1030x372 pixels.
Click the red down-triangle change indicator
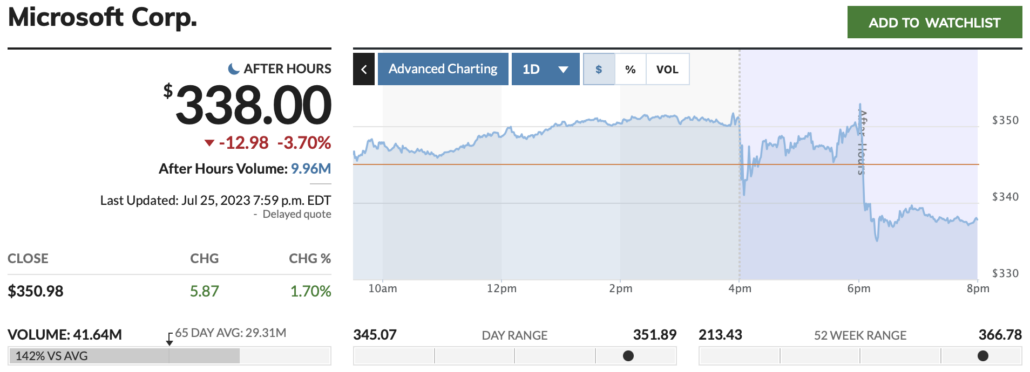[x=209, y=143]
